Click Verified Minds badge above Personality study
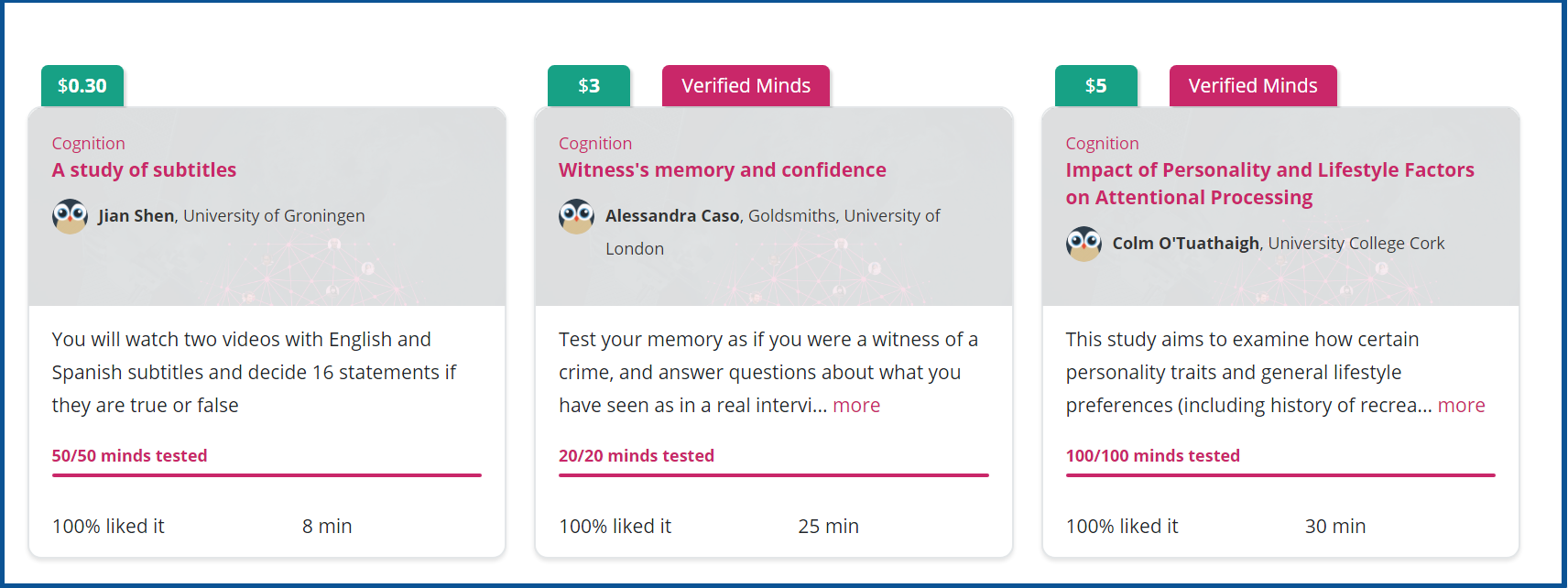Viewport: 1568px width, 588px height. tap(1253, 86)
